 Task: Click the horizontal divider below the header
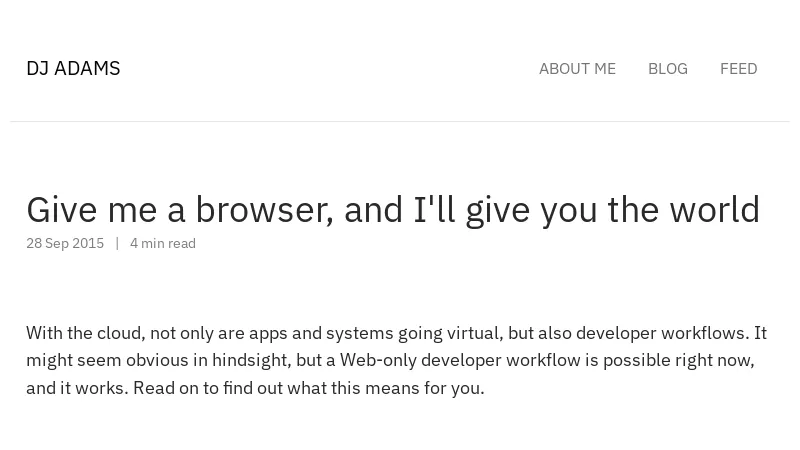click(x=400, y=121)
